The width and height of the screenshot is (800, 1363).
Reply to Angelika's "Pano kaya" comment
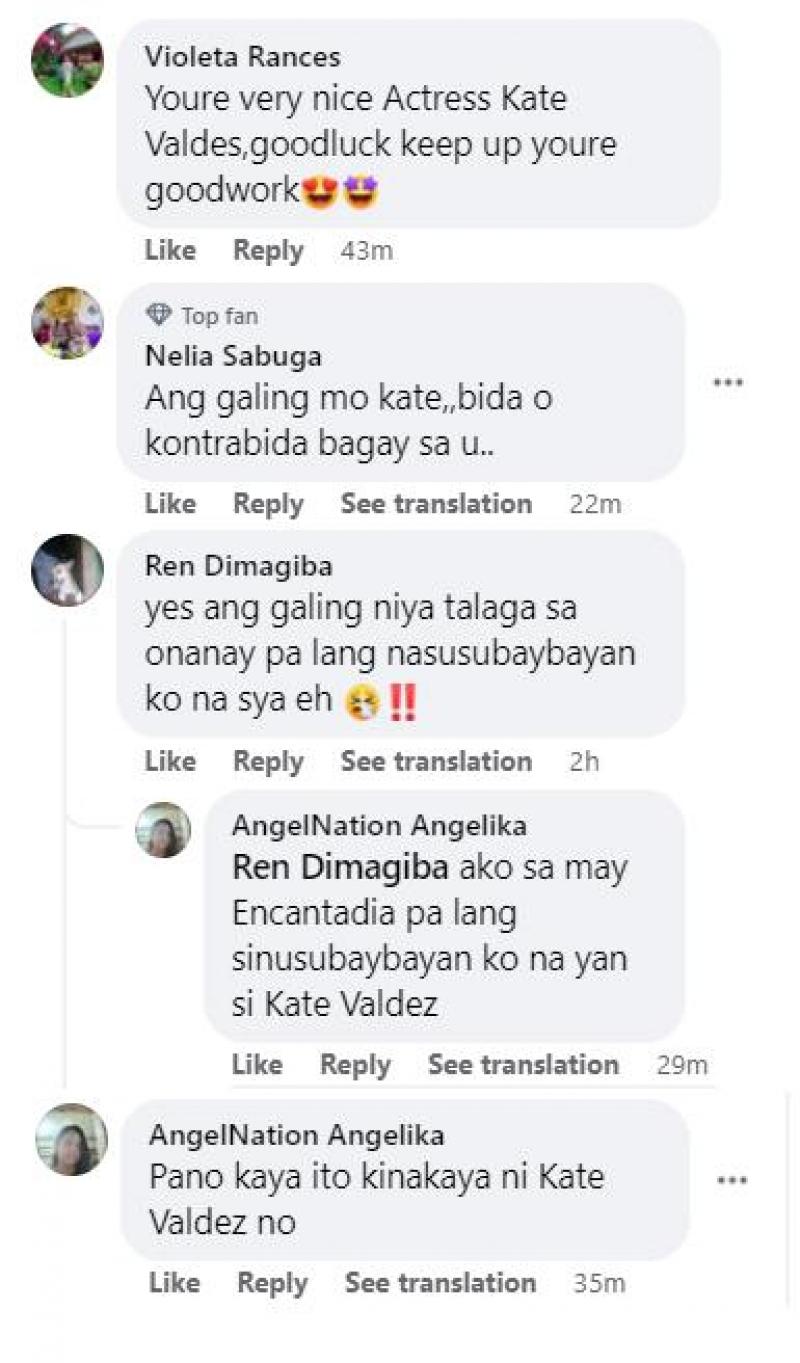272,1283
